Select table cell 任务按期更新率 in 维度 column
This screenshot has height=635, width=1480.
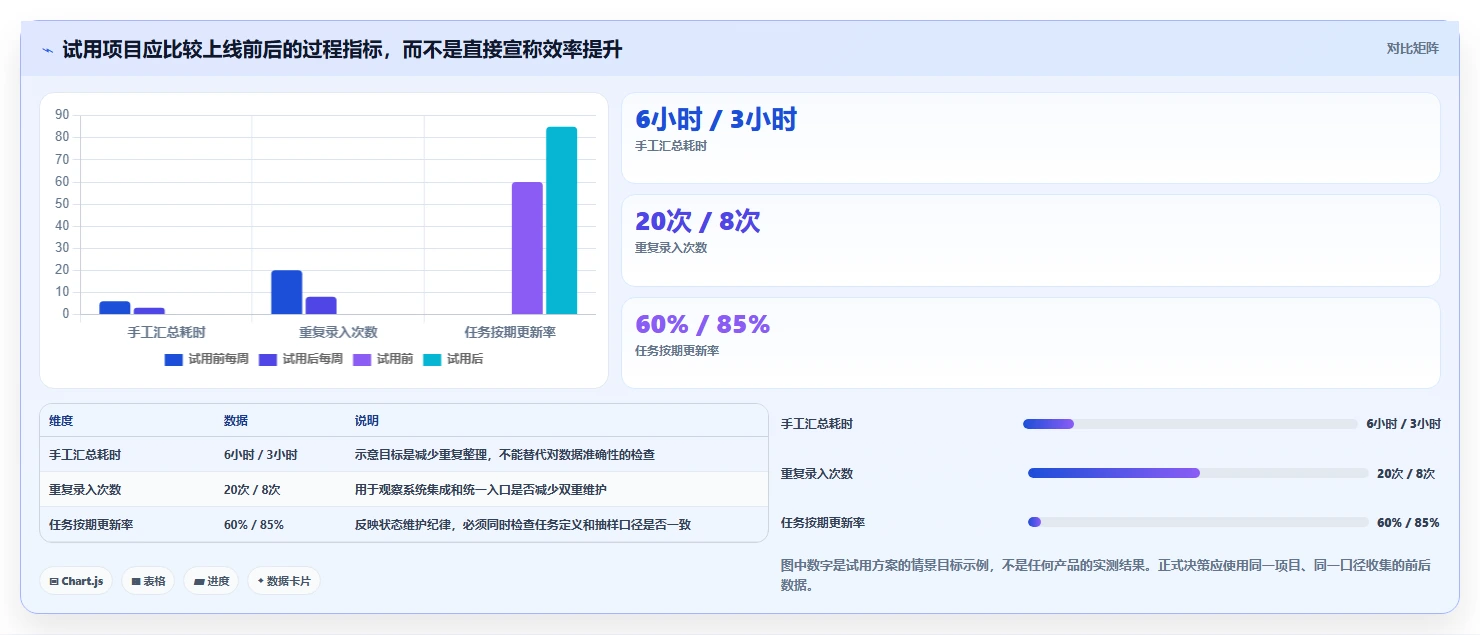tap(91, 525)
